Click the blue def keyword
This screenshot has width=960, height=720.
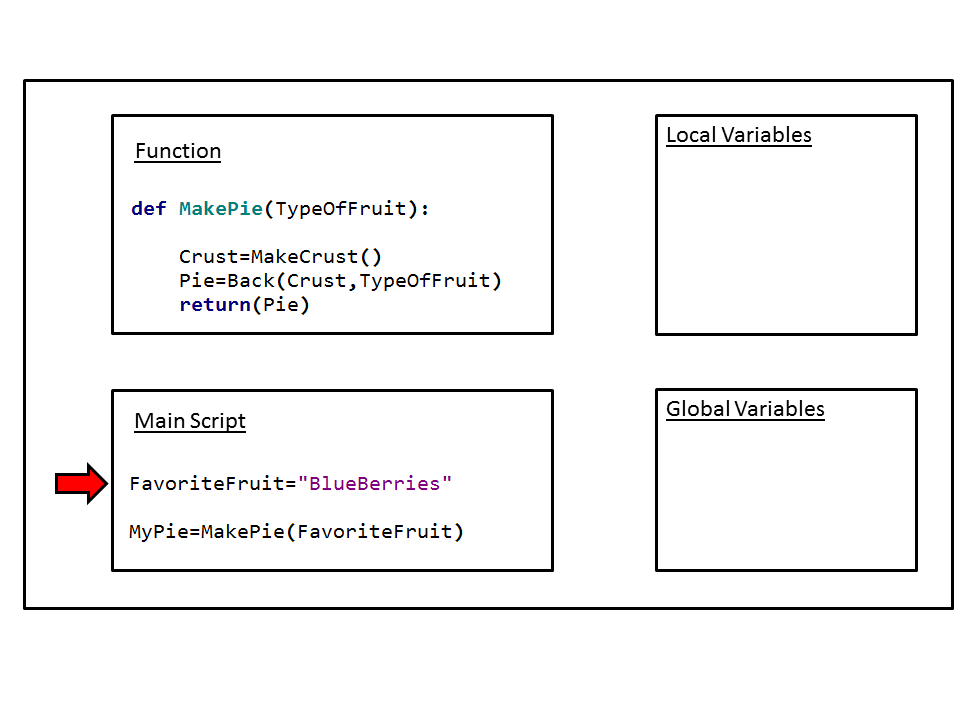[149, 209]
